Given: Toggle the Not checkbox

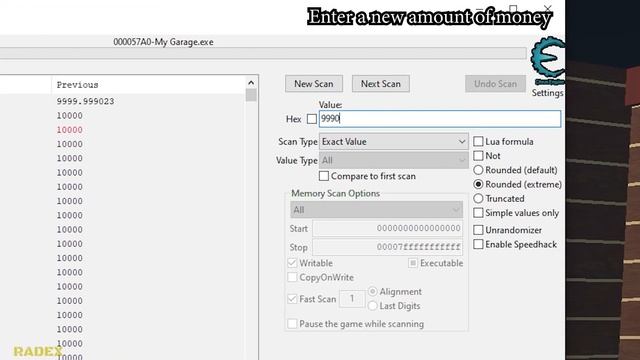Looking at the screenshot, I should (478, 156).
